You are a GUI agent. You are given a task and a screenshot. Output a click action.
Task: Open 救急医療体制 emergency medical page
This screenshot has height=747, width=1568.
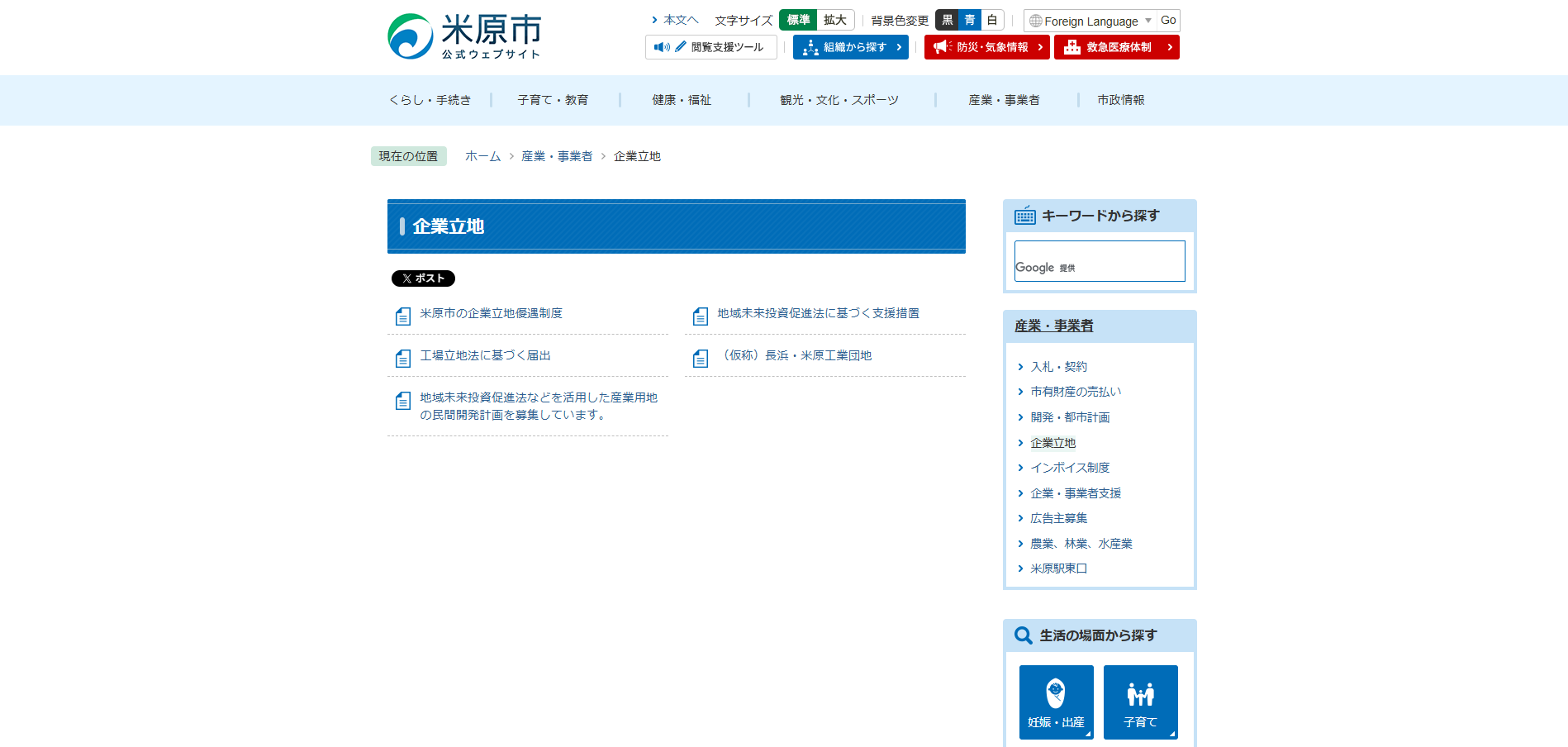pyautogui.click(x=1116, y=47)
